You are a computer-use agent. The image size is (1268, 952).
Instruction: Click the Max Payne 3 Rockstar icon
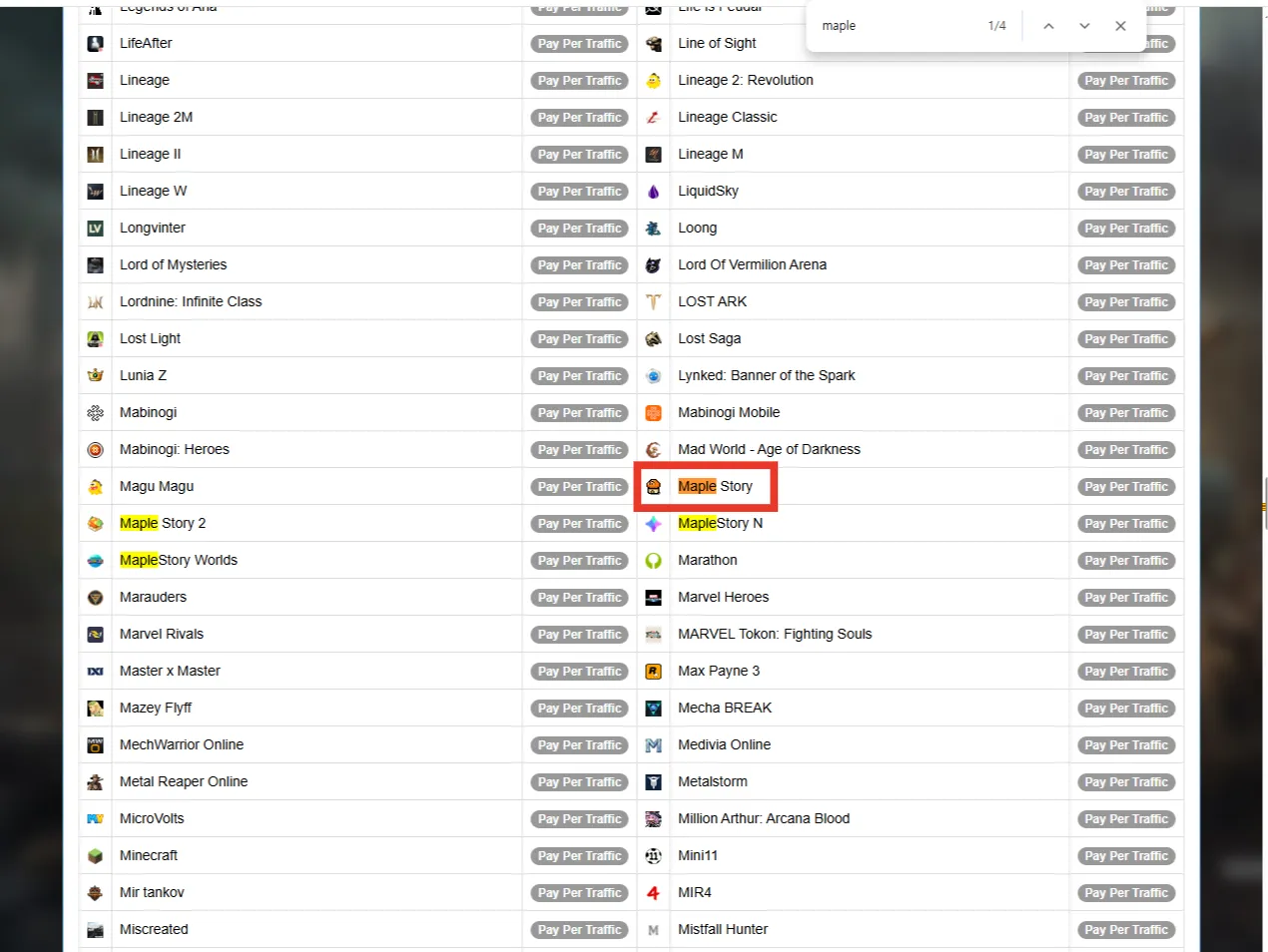[x=653, y=672]
